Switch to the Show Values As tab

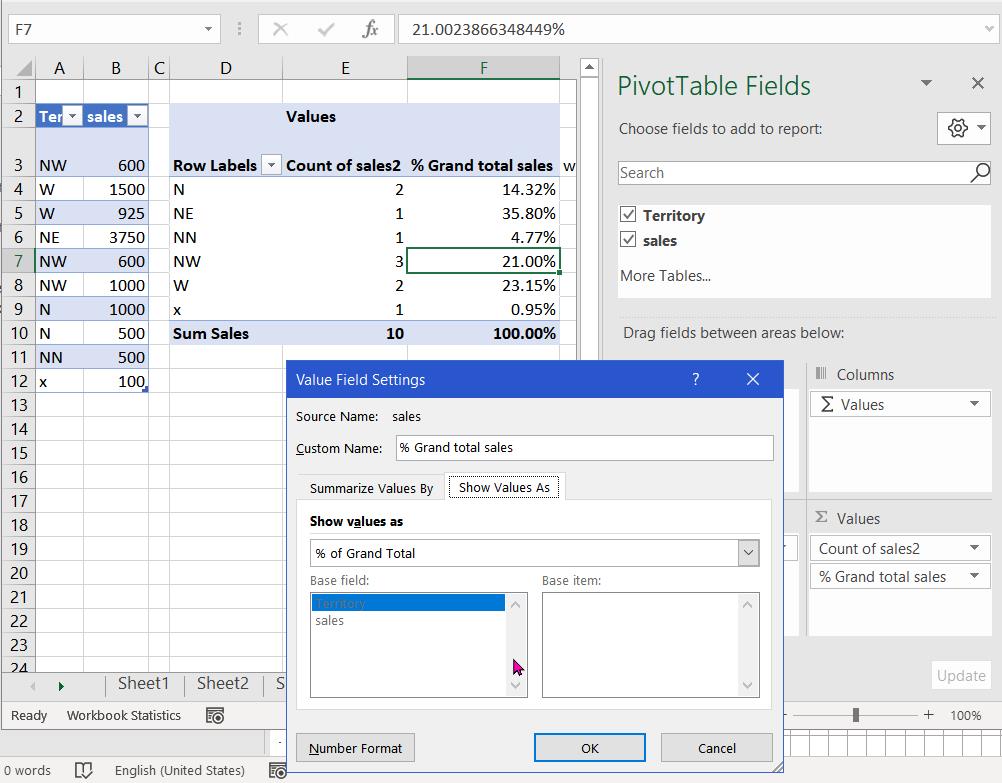[x=504, y=487]
